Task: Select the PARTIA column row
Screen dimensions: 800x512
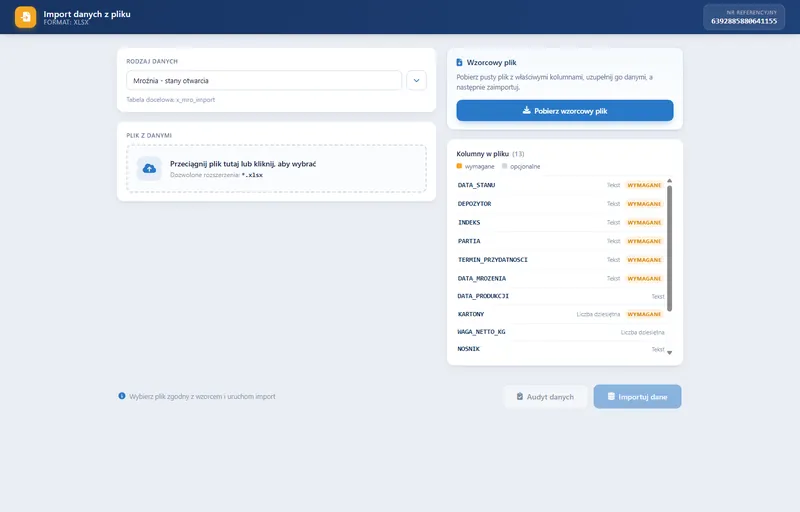Action: [561, 241]
